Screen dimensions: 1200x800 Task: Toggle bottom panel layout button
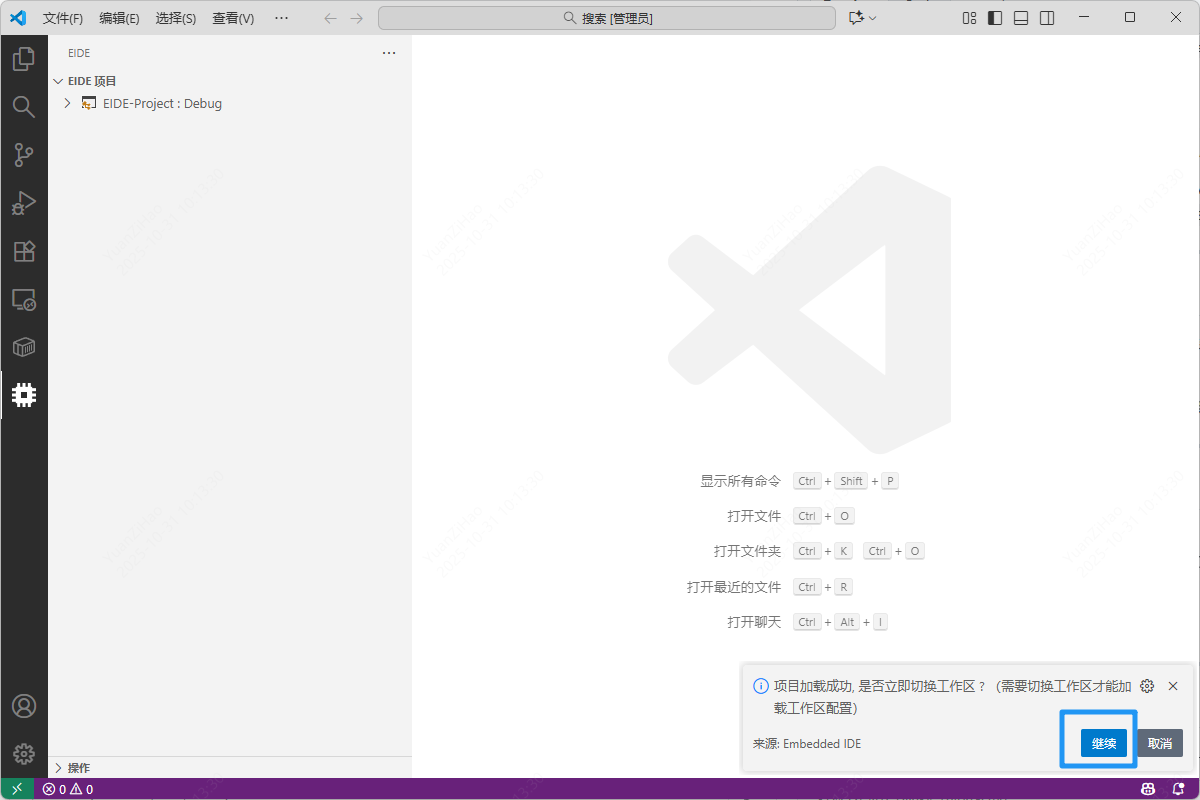point(1021,18)
